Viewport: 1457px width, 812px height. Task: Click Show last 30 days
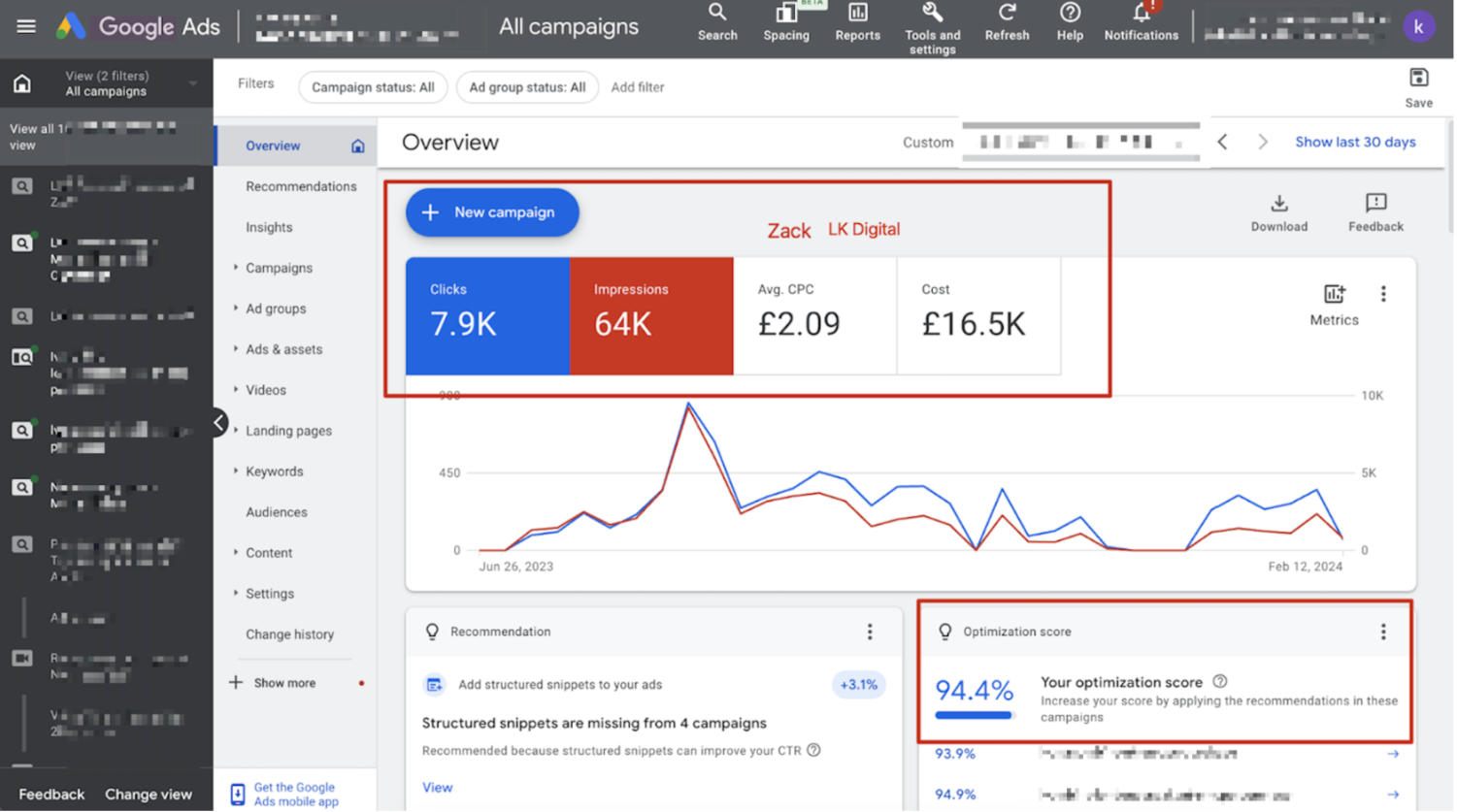point(1355,143)
